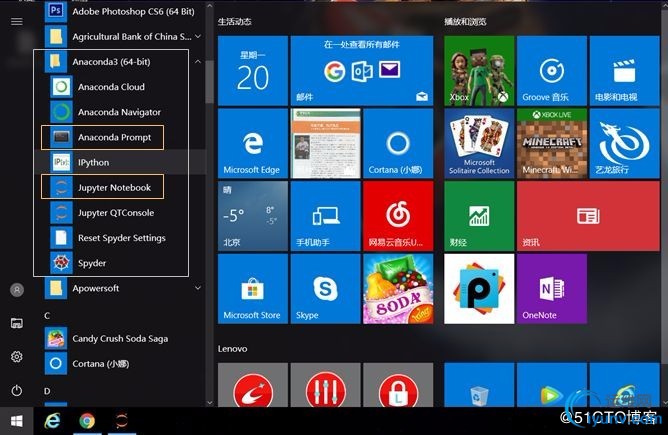Image resolution: width=668 pixels, height=435 pixels.
Task: Click the Microsoft Edge tile
Action: coord(252,143)
